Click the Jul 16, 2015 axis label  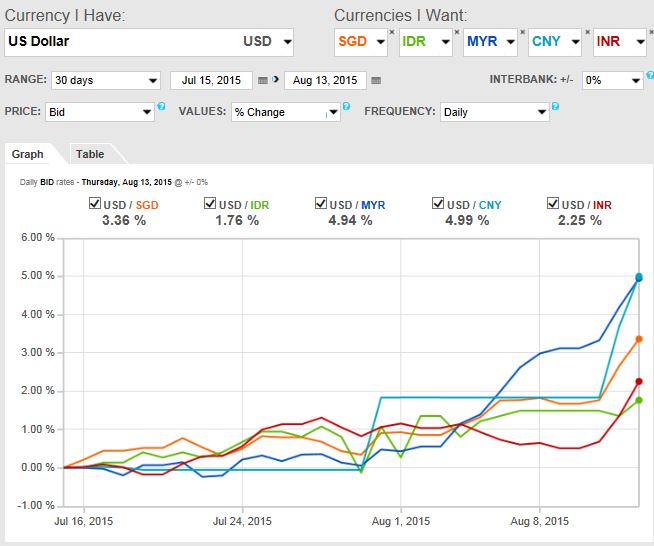84,521
